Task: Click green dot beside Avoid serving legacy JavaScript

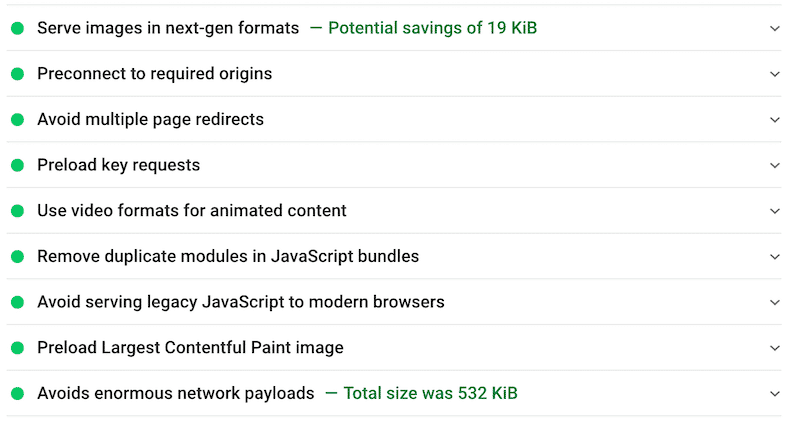Action: 17,302
